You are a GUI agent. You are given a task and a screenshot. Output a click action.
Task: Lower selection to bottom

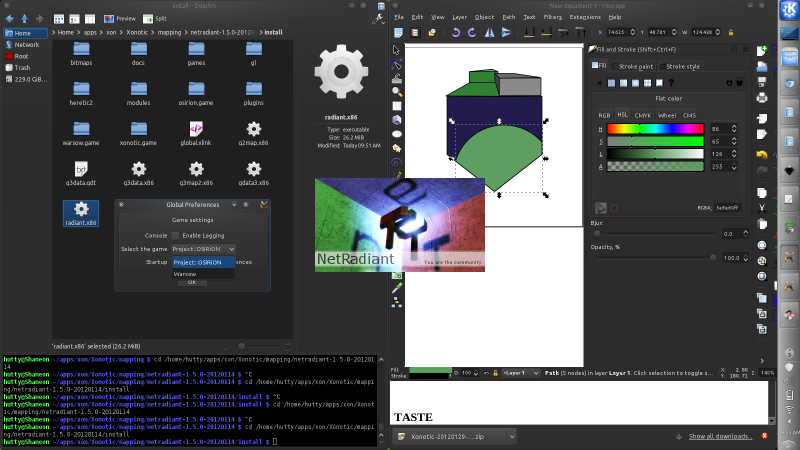(x=530, y=32)
